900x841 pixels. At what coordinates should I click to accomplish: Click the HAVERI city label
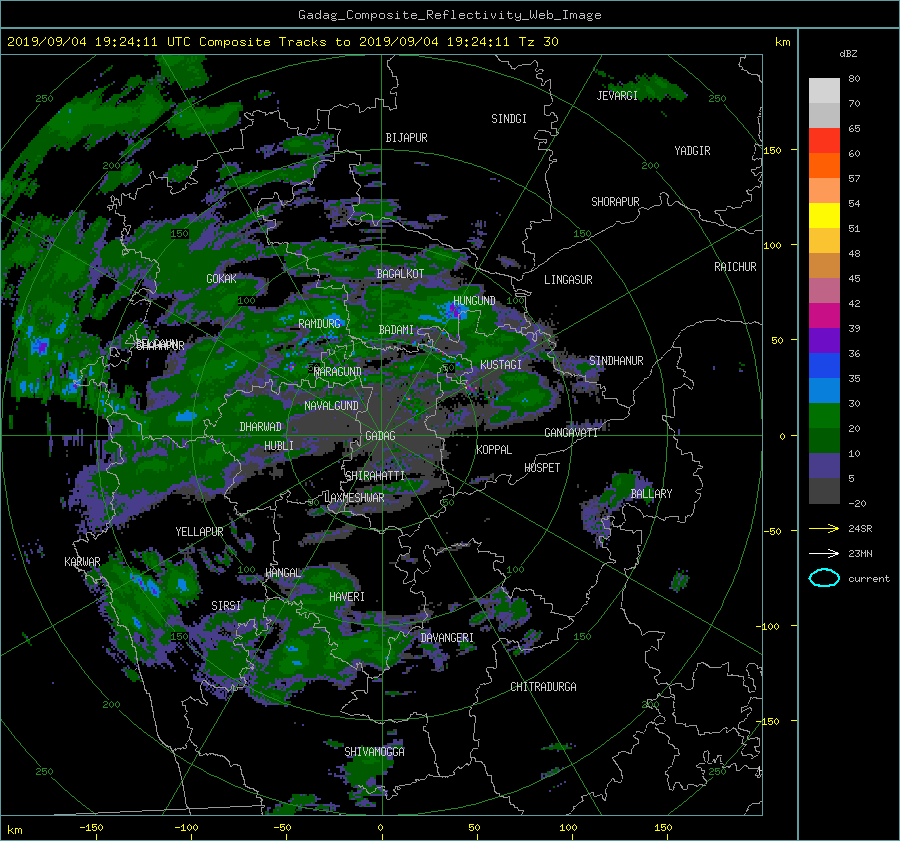[347, 597]
